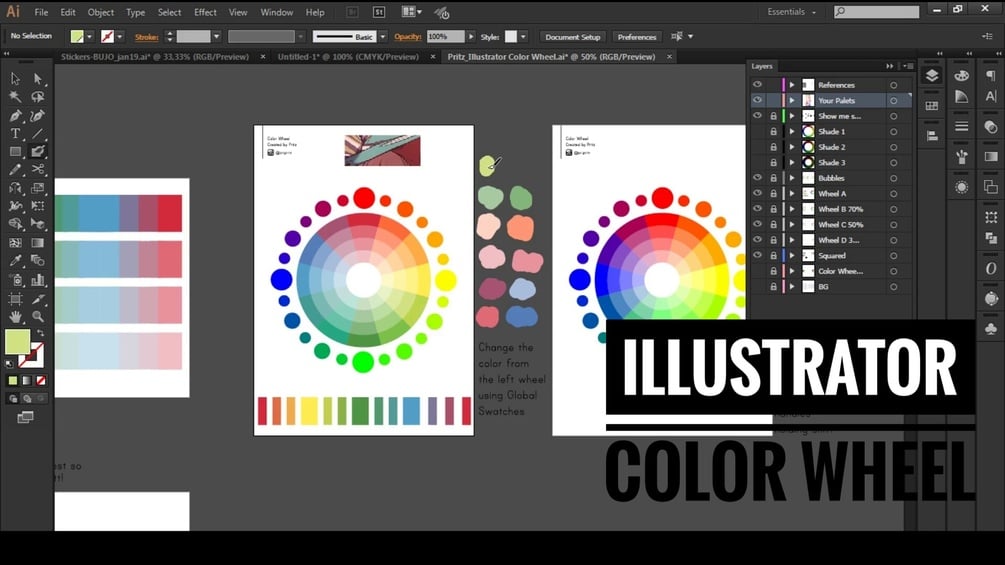1005x565 pixels.
Task: Click the Go to Bridge icon
Action: coord(352,12)
